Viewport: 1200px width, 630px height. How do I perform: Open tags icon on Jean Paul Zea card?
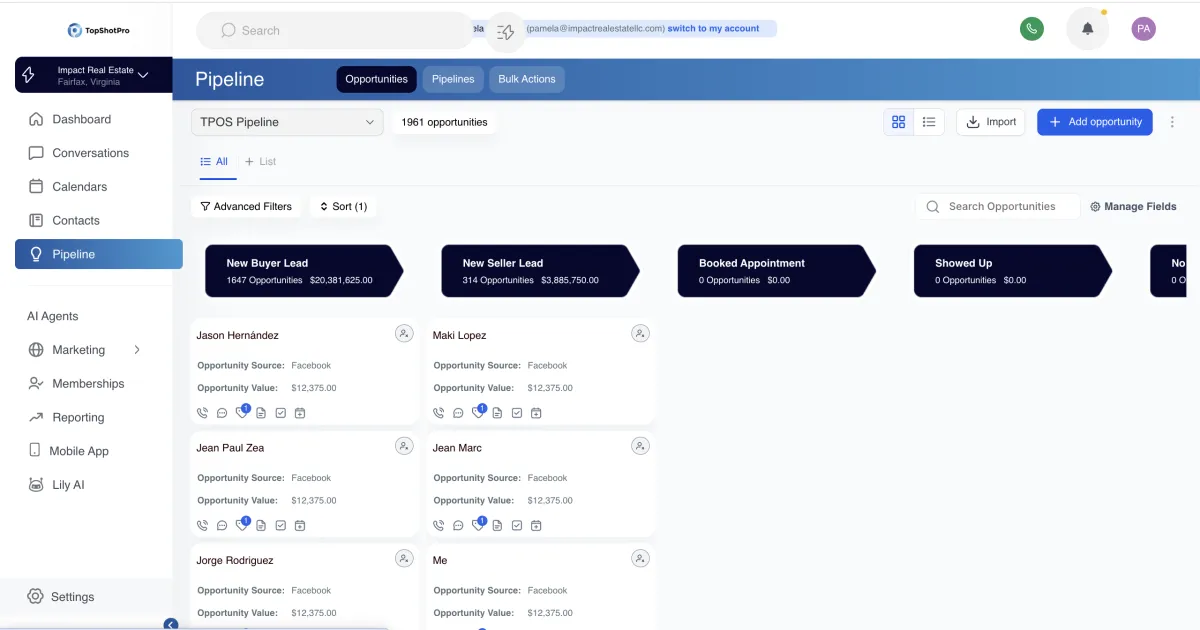[x=241, y=524]
